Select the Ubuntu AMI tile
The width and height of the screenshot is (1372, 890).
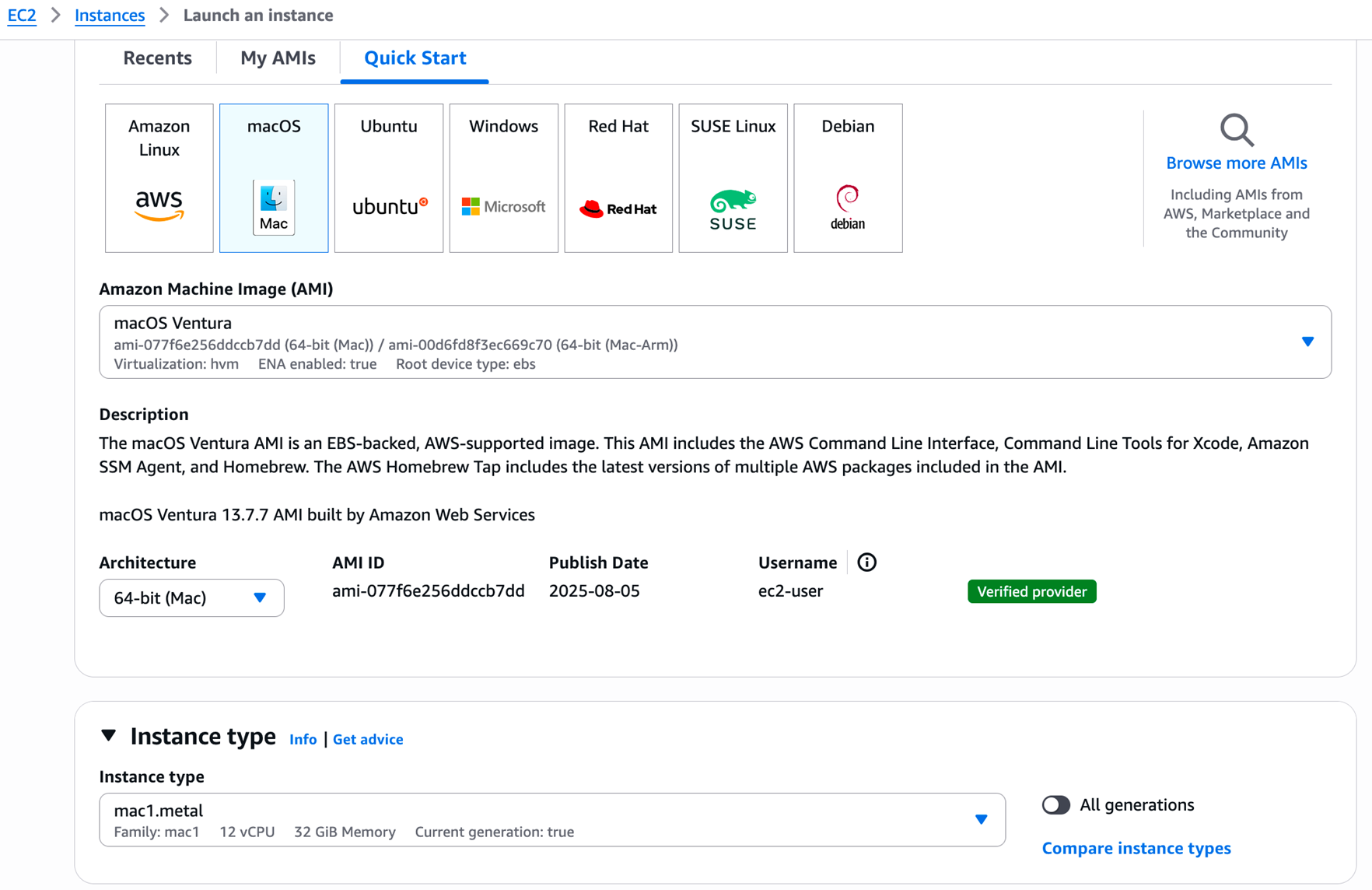point(389,178)
